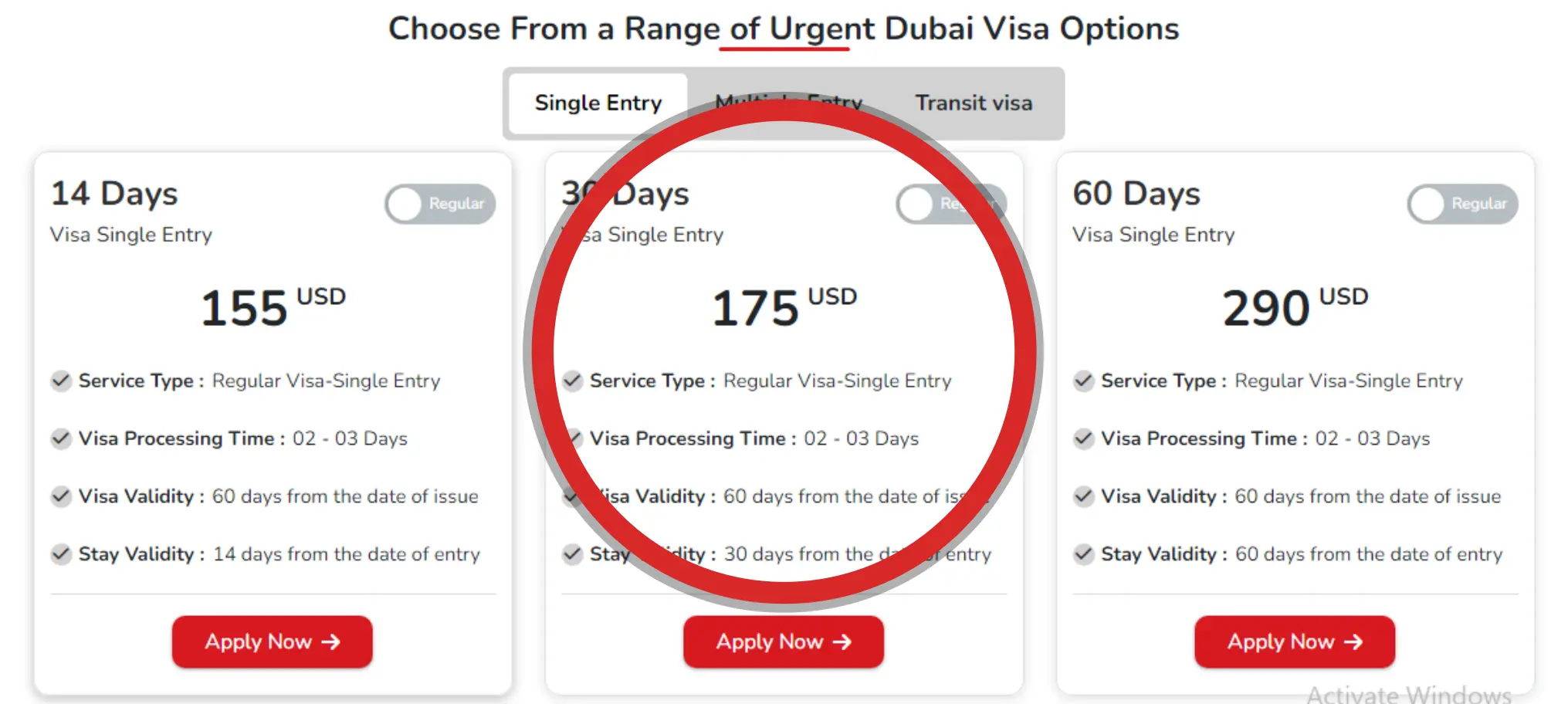Toggle the Regular switch on 60 Days card
Viewport: 1568px width, 704px height.
pyautogui.click(x=1462, y=204)
